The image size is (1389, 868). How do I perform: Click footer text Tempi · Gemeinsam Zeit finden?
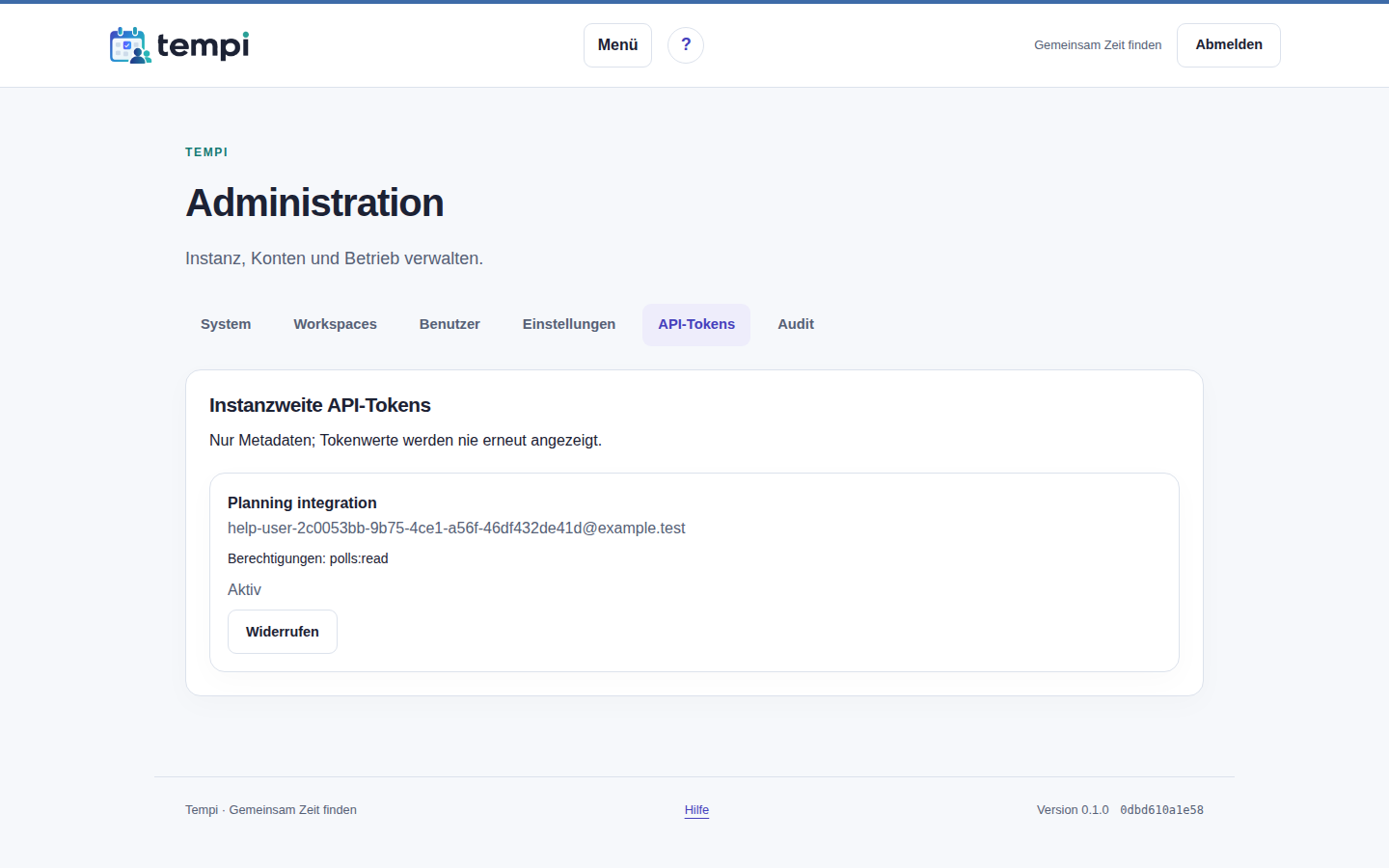coord(271,810)
